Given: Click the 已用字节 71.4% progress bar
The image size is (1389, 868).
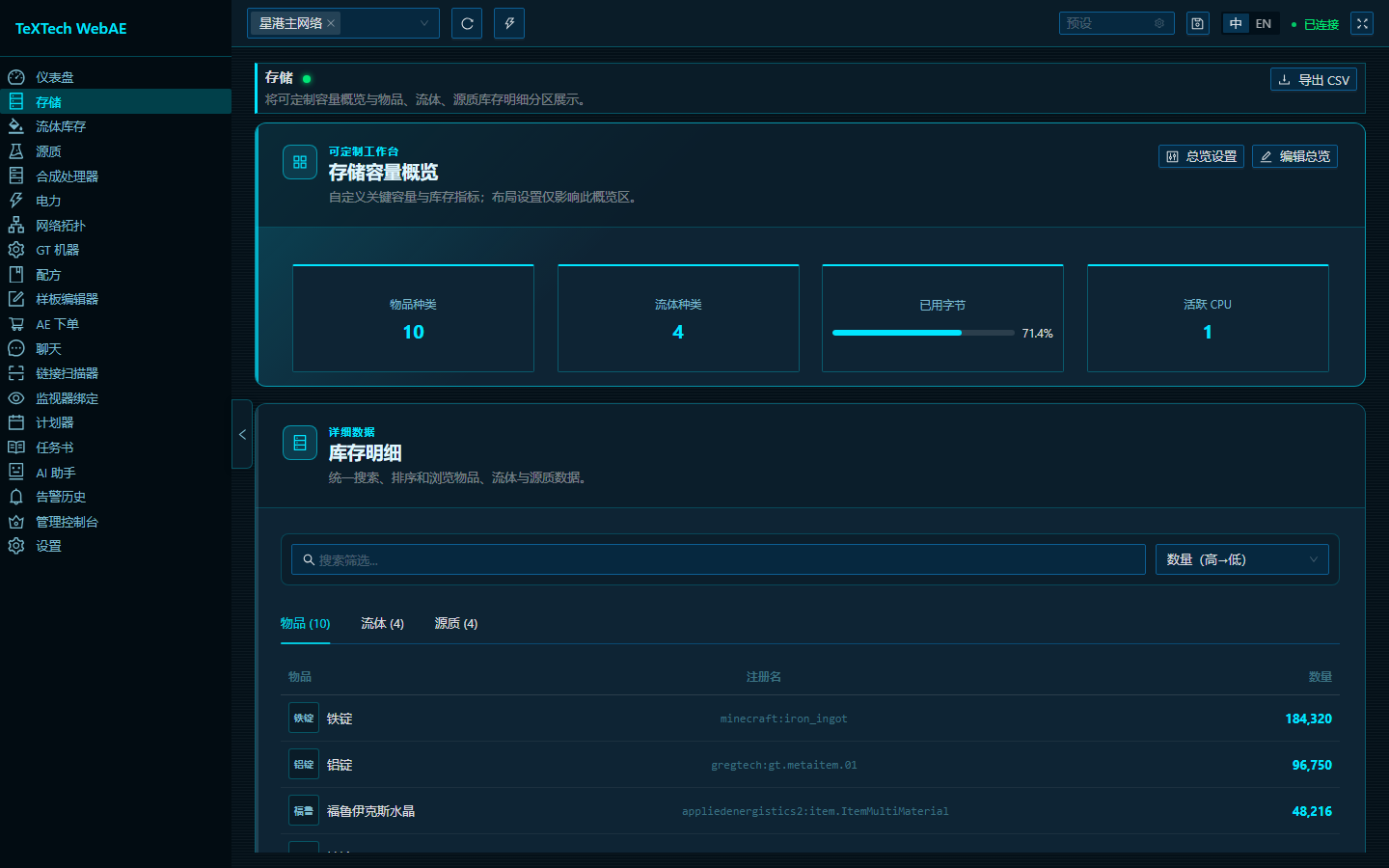Looking at the screenshot, I should click(924, 333).
